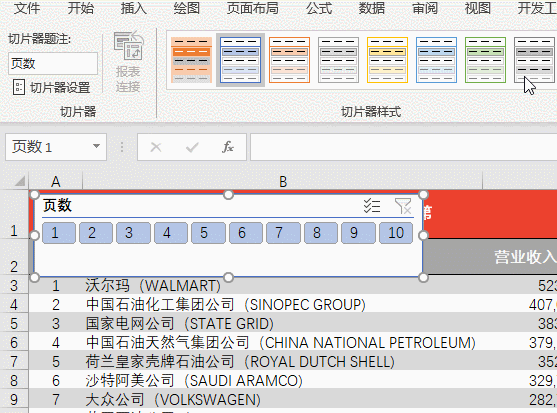Select slicer item 1
Image resolution: width=557 pixels, height=413 pixels.
click(59, 233)
